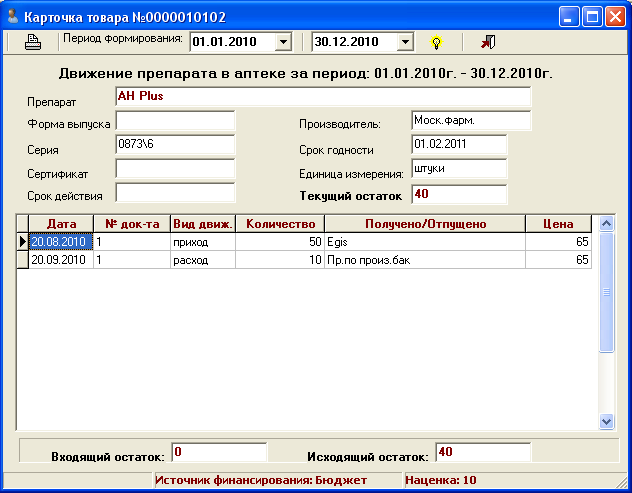Click the Срок годности field 01.02.2011
Image resolution: width=632 pixels, height=493 pixels.
pyautogui.click(x=459, y=145)
